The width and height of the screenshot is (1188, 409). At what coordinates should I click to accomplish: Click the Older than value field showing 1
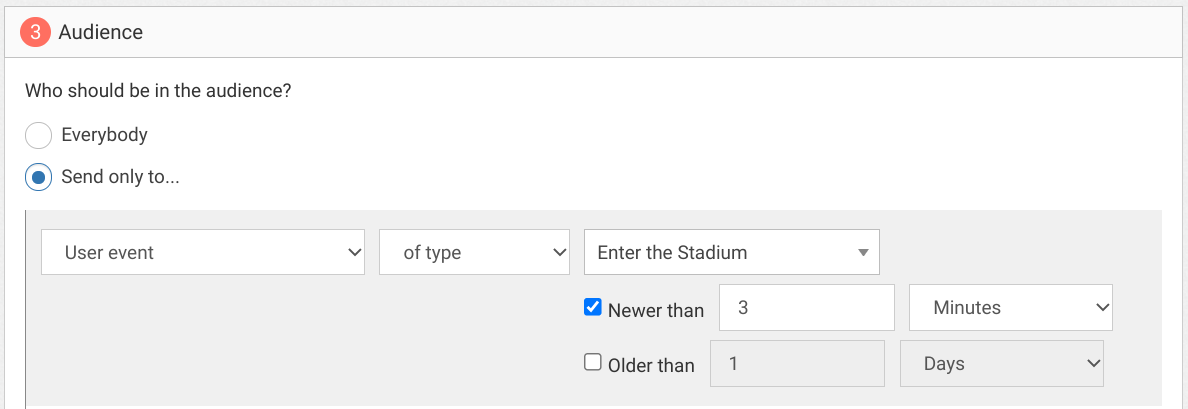point(798,364)
